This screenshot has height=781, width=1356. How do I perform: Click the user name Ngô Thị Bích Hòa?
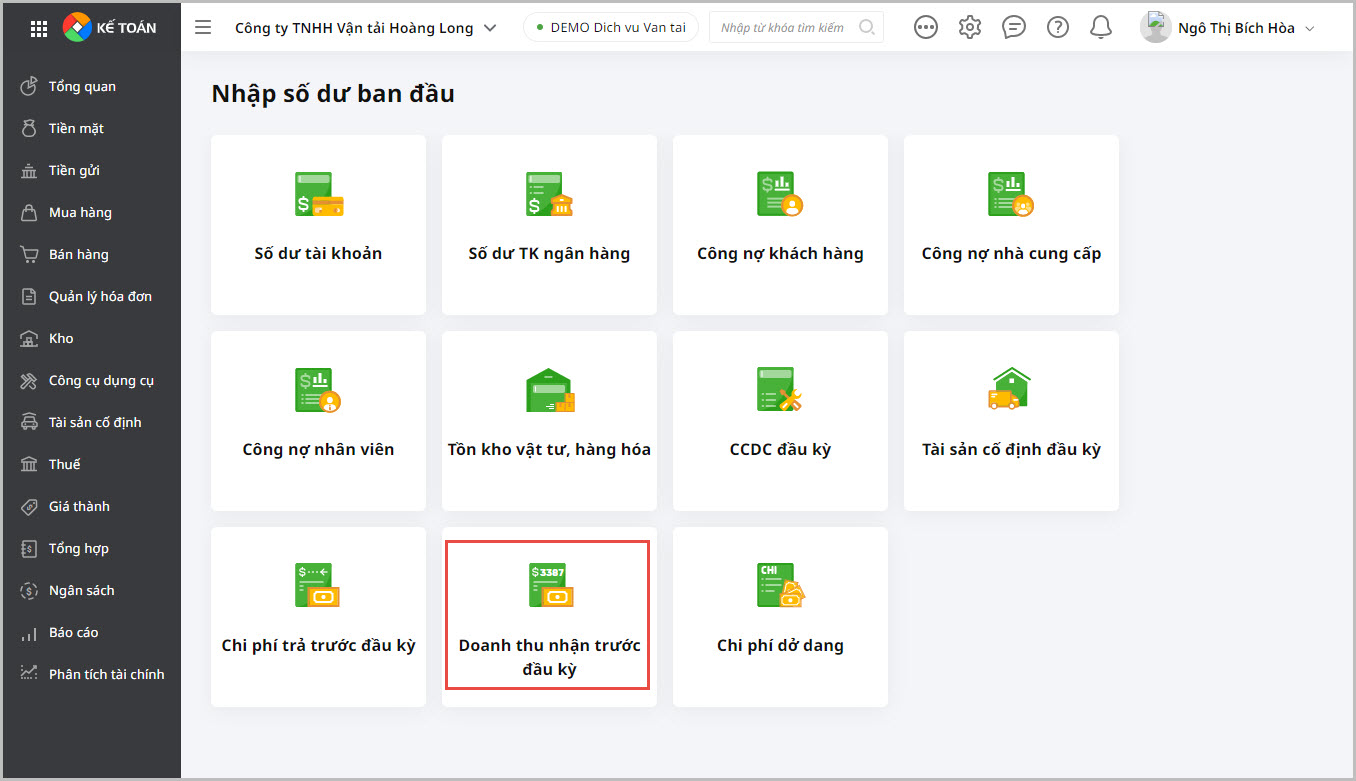(x=1236, y=28)
